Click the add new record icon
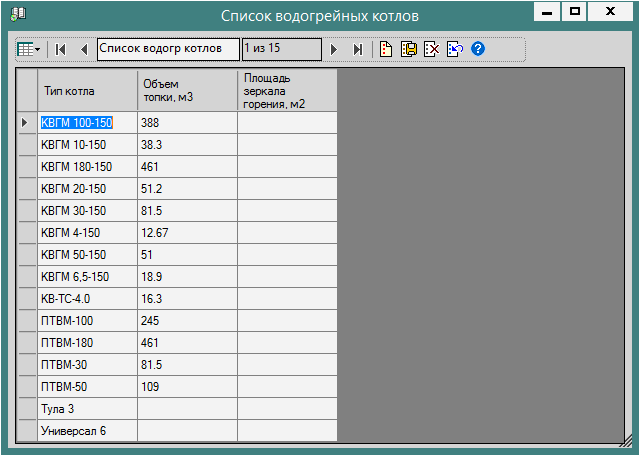 click(x=386, y=49)
